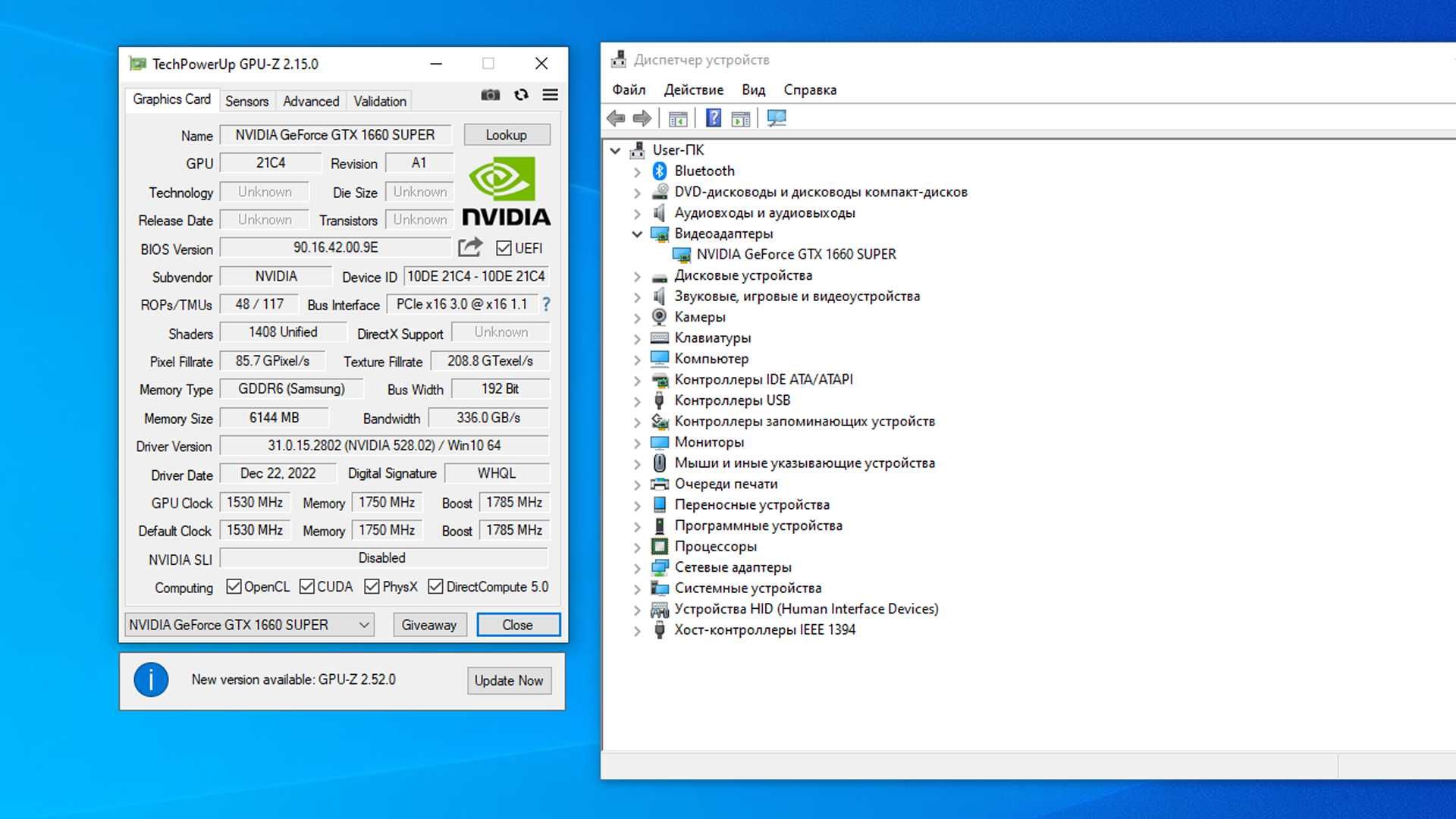Click the Bus Interface question mark
Screen dimensions: 1456x819
546,304
